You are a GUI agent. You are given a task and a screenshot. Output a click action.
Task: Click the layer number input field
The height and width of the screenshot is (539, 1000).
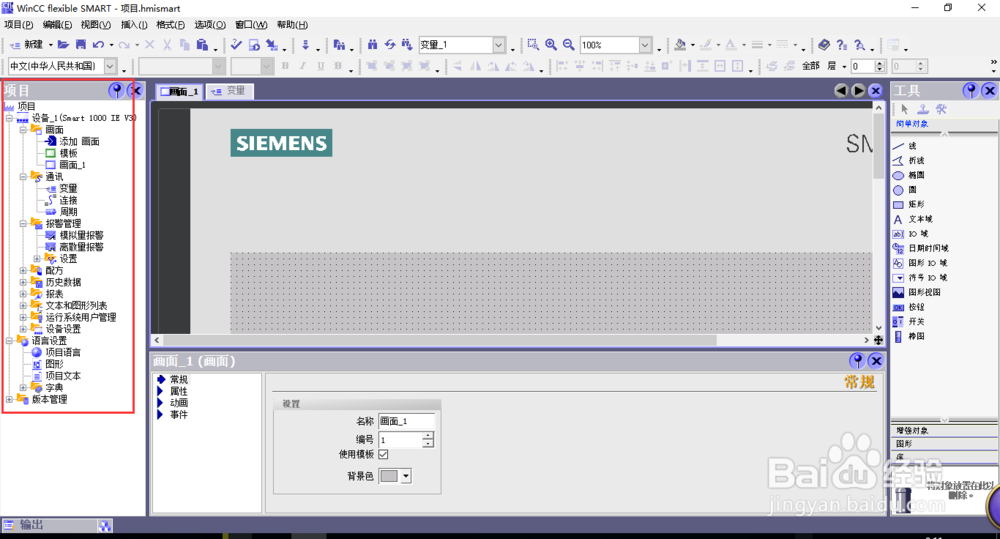[862, 66]
